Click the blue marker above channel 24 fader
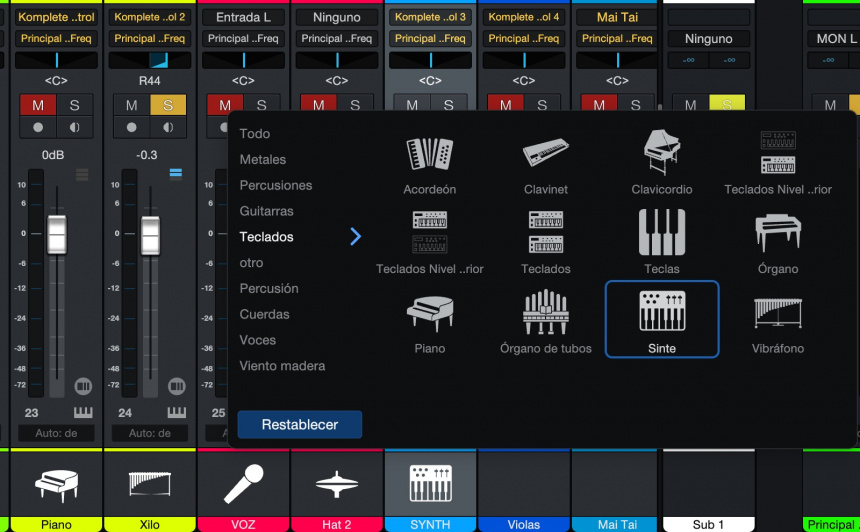This screenshot has height=532, width=860. [x=176, y=174]
